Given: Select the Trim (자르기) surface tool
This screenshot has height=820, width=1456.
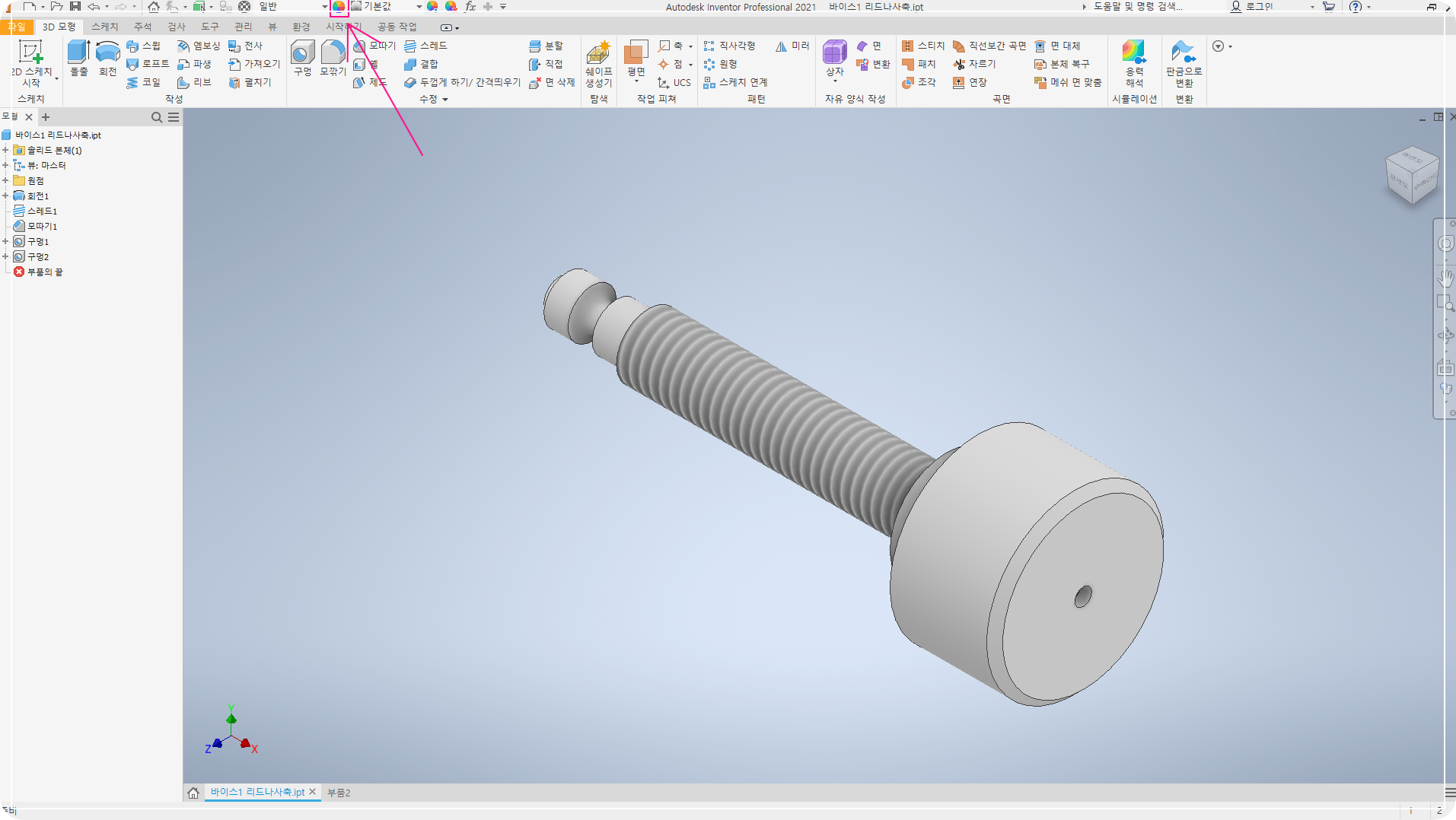Looking at the screenshot, I should tap(974, 64).
